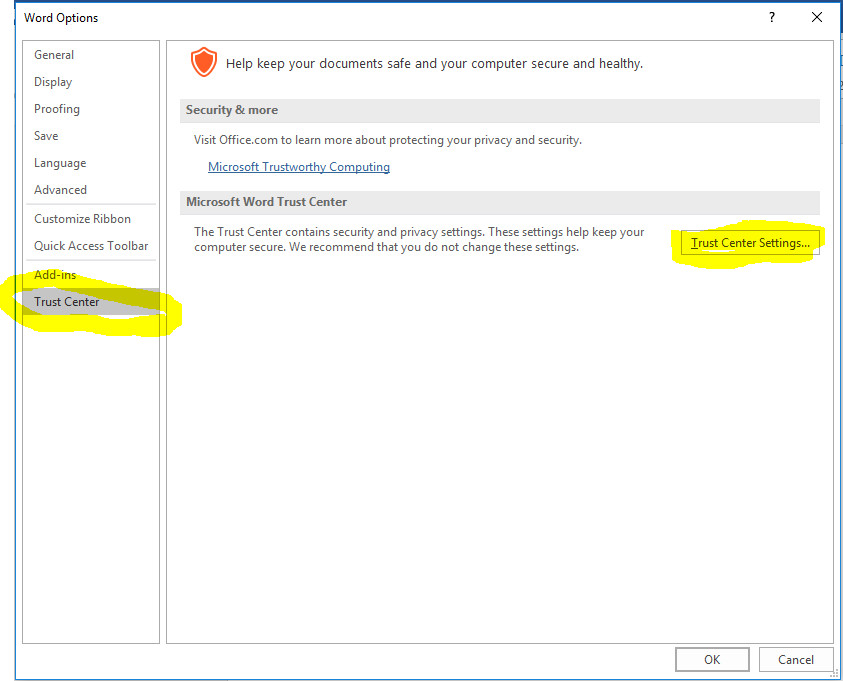
Task: Click the Word Options title text
Action: [61, 18]
